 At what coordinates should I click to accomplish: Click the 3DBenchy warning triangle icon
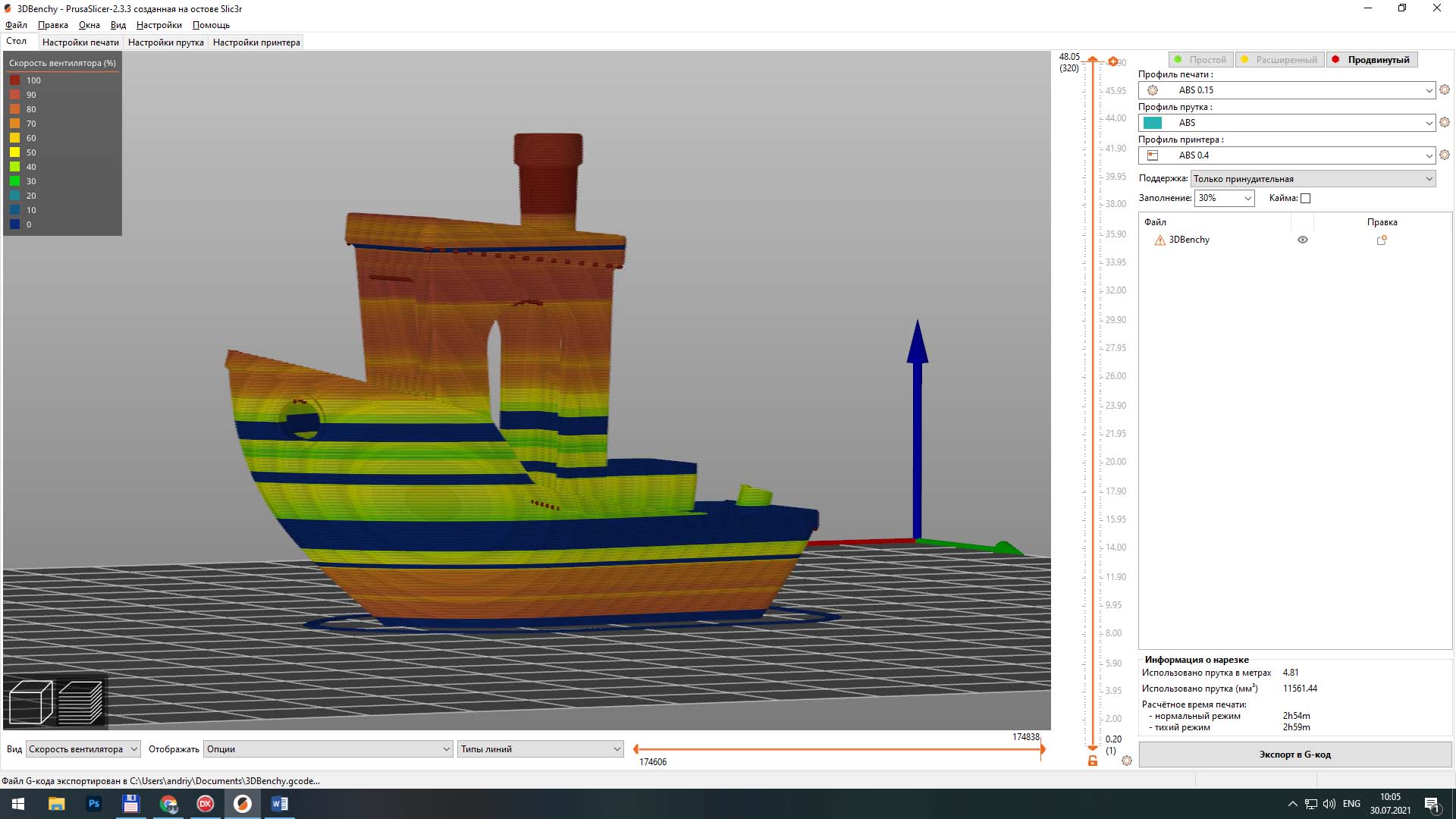click(1159, 240)
